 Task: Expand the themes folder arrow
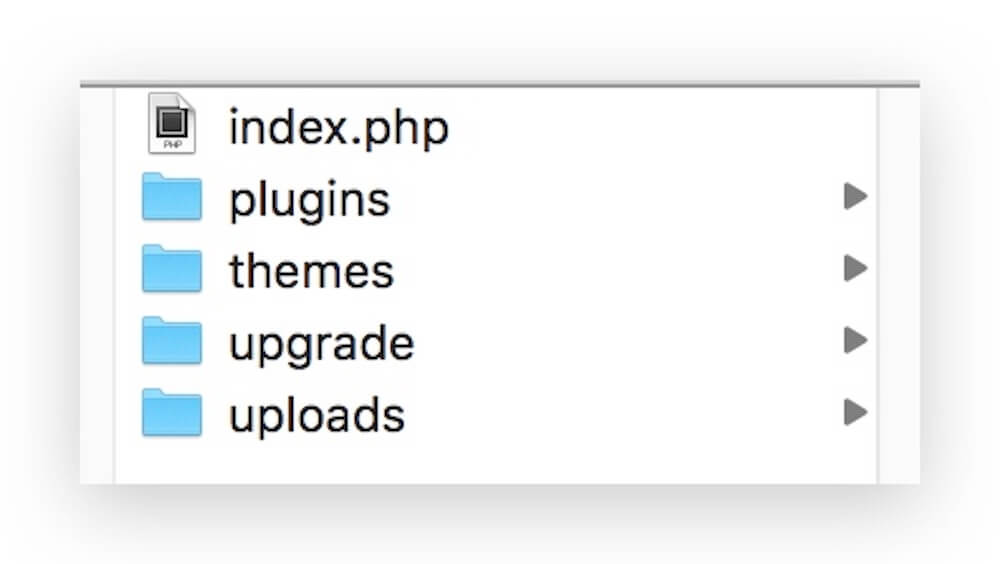click(854, 269)
